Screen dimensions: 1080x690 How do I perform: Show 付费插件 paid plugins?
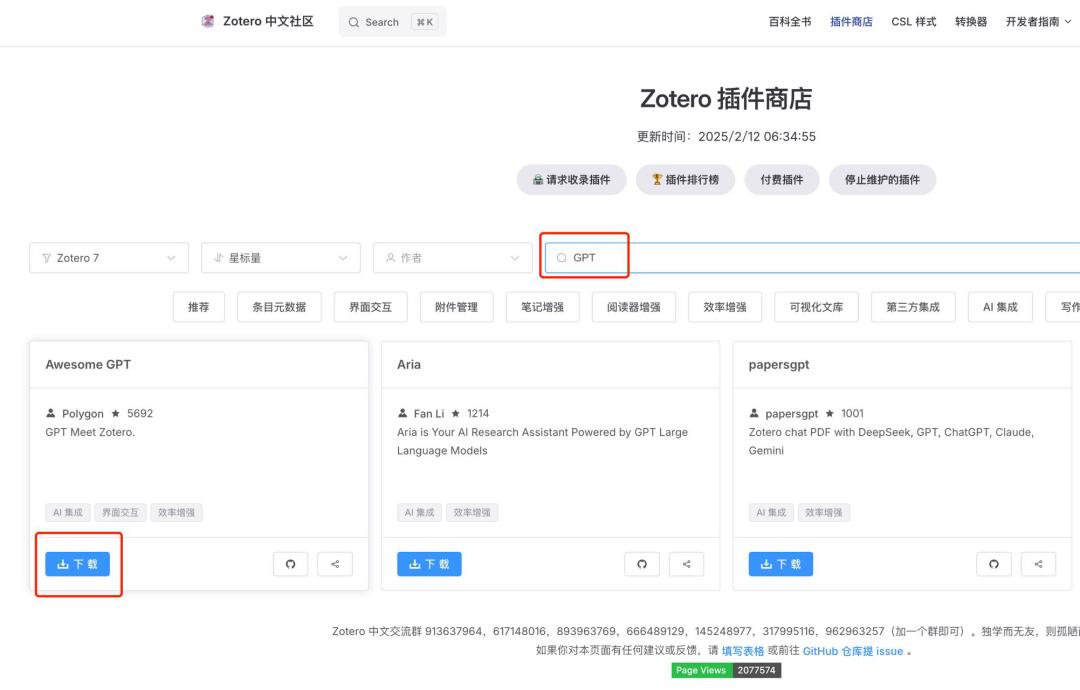tap(782, 180)
